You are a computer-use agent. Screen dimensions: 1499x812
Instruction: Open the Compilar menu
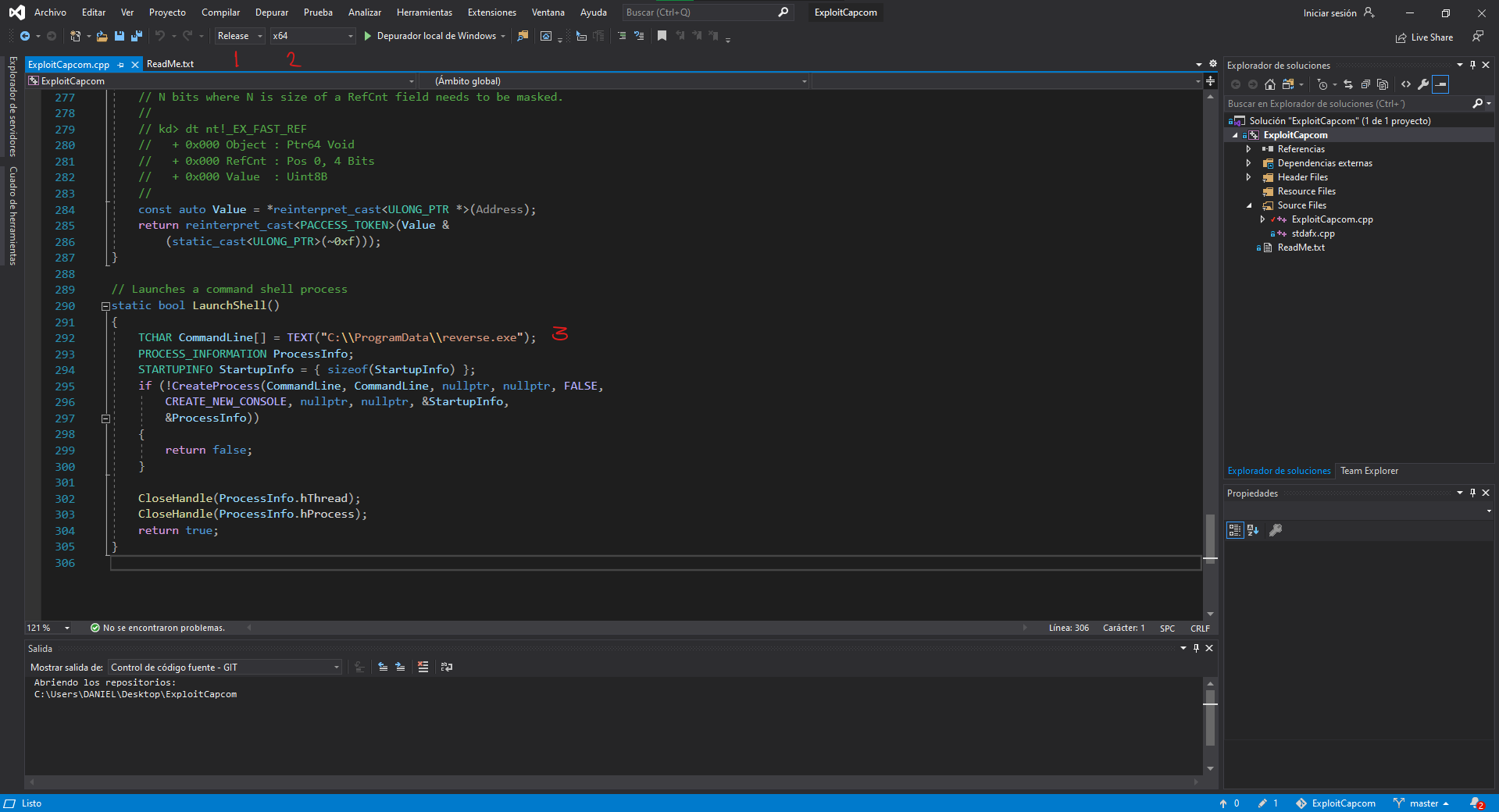coord(220,12)
